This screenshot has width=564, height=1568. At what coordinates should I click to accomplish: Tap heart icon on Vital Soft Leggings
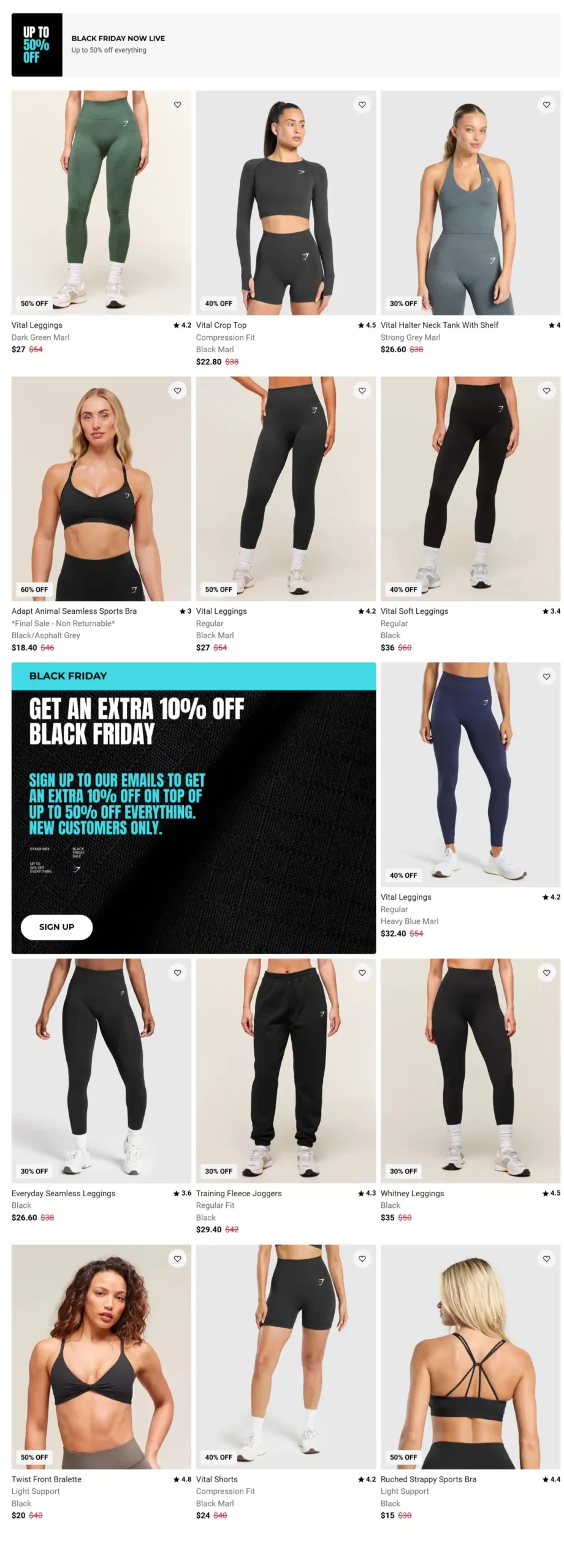coord(547,391)
